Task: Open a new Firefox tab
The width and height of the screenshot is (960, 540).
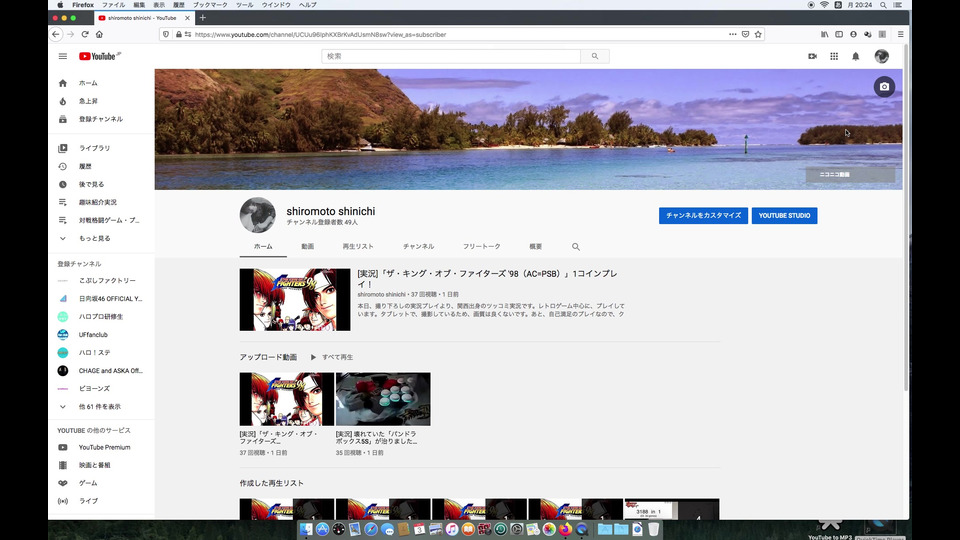Action: pos(203,18)
